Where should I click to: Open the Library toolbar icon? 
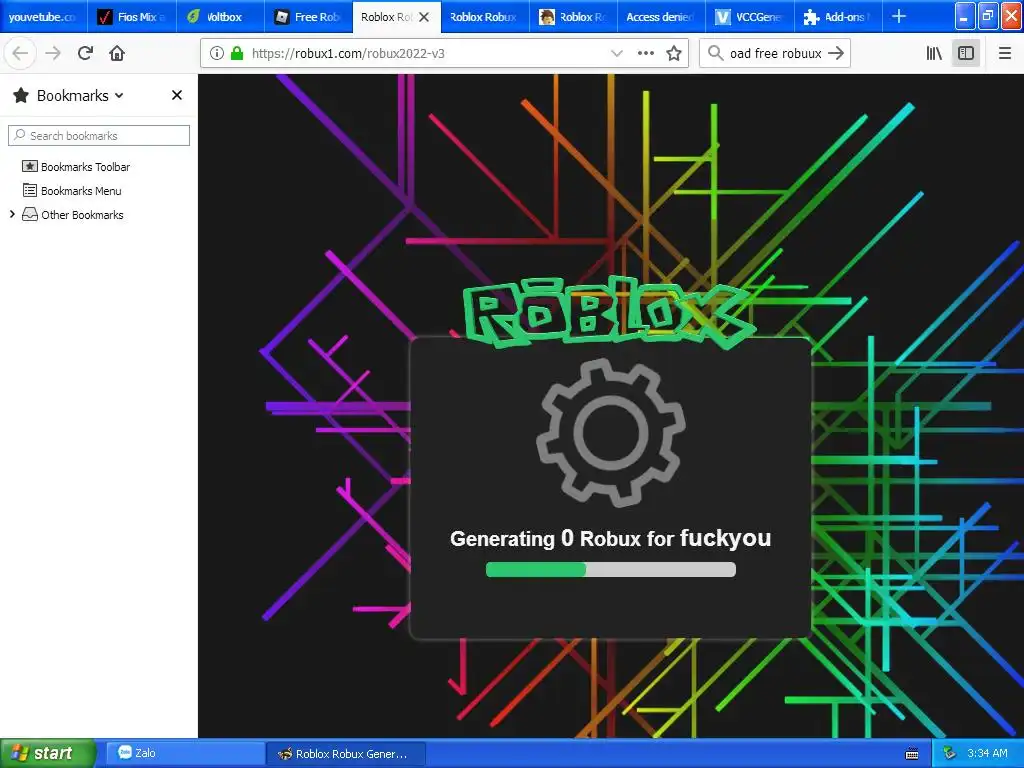(934, 53)
